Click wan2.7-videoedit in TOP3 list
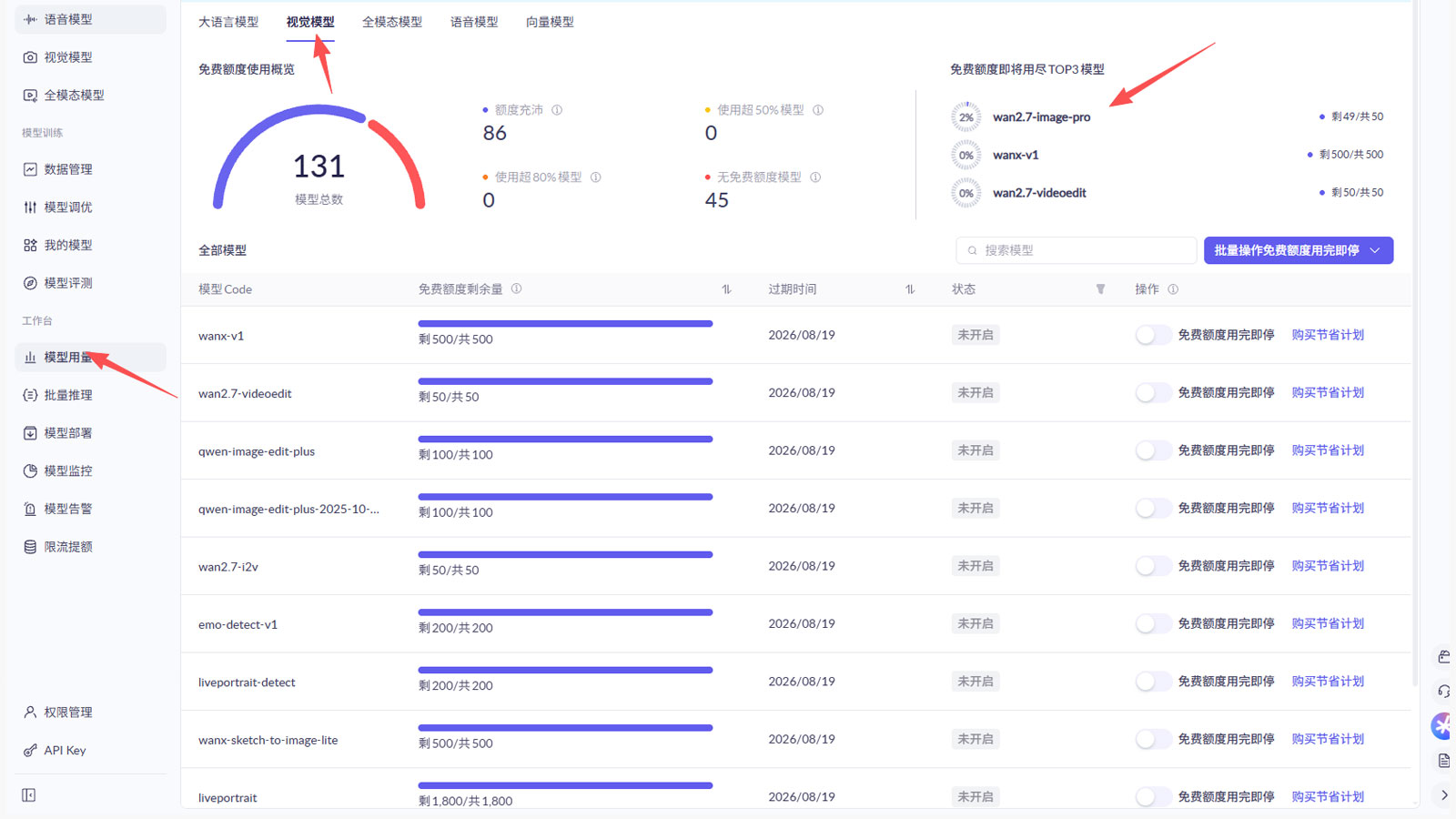The width and height of the screenshot is (1456, 819). pyautogui.click(x=1039, y=193)
